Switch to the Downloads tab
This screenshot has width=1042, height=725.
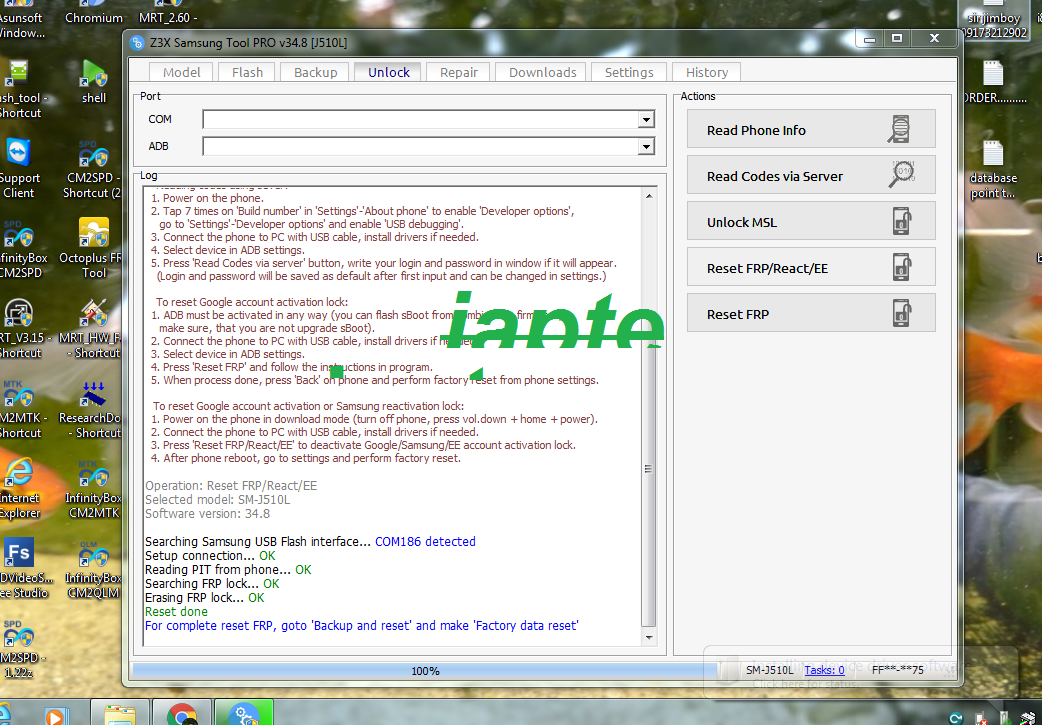point(542,72)
